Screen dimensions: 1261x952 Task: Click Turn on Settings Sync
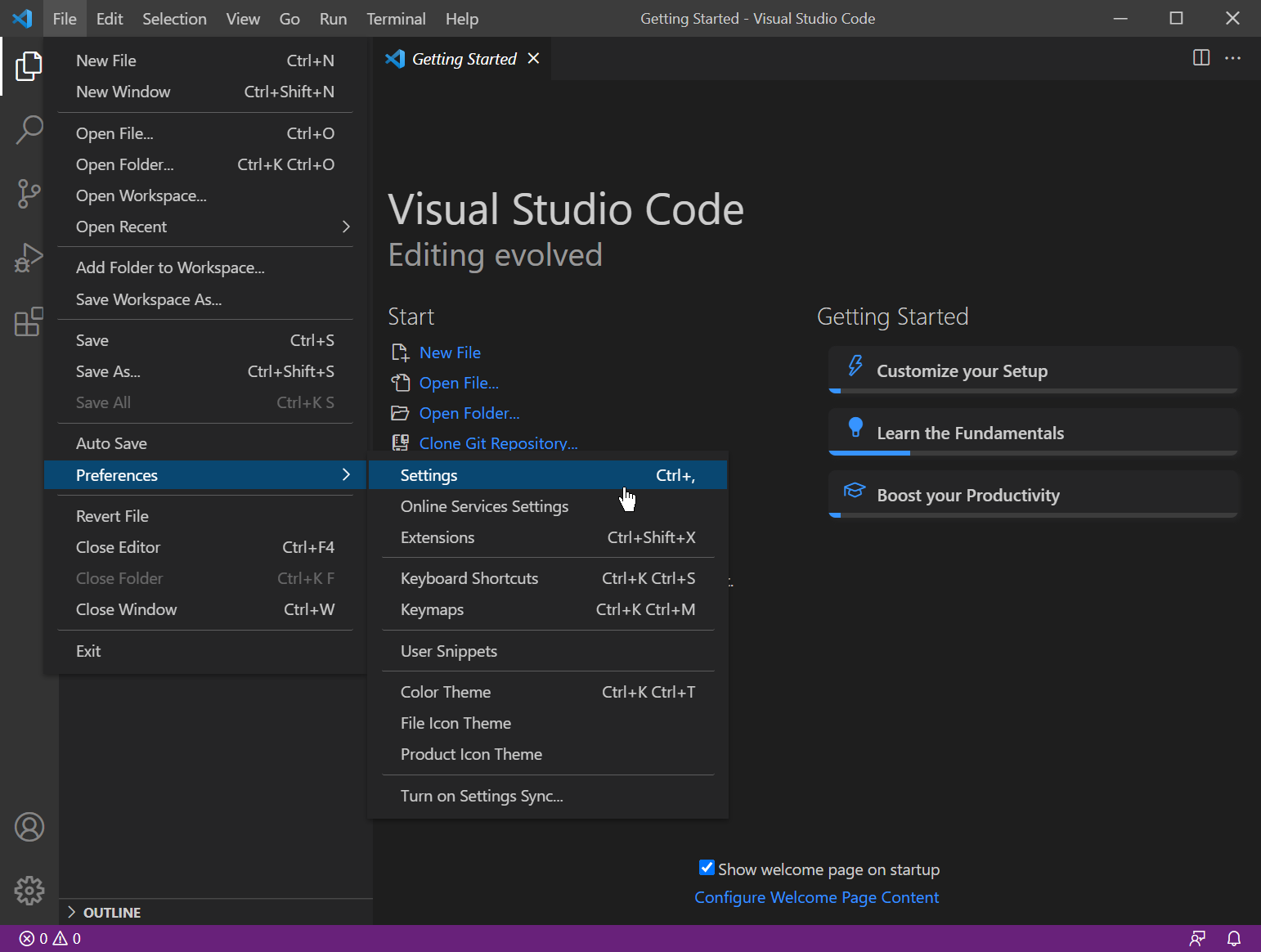[548, 796]
